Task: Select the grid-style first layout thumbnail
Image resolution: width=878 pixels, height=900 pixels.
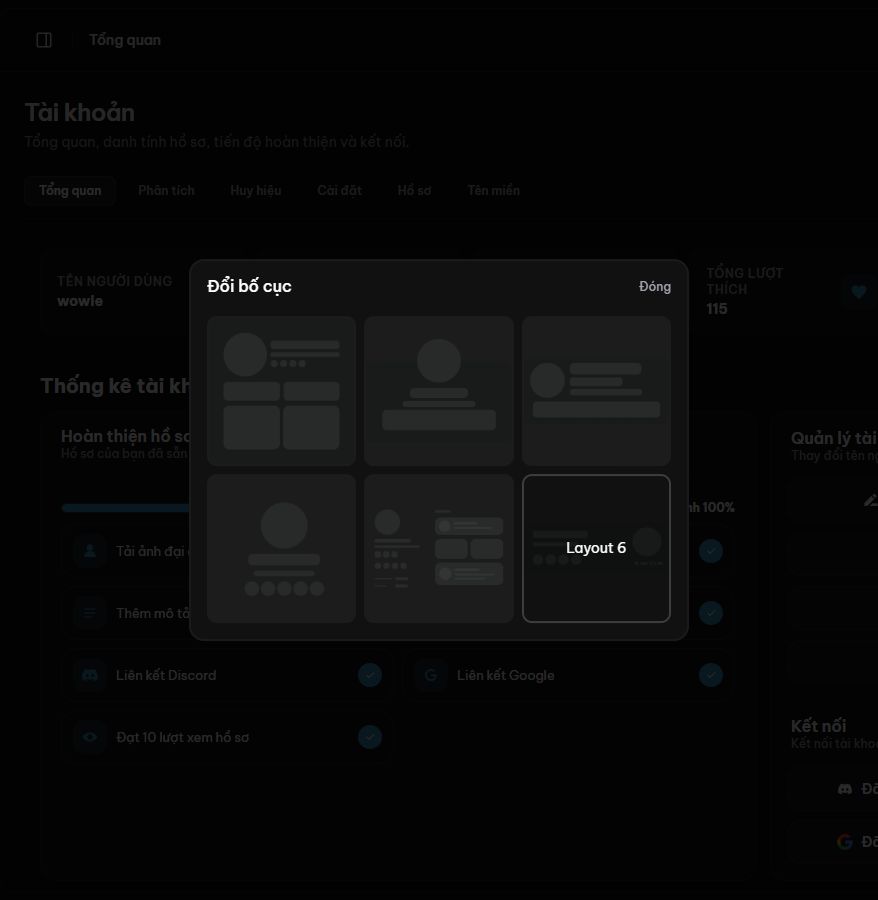Action: pos(281,391)
